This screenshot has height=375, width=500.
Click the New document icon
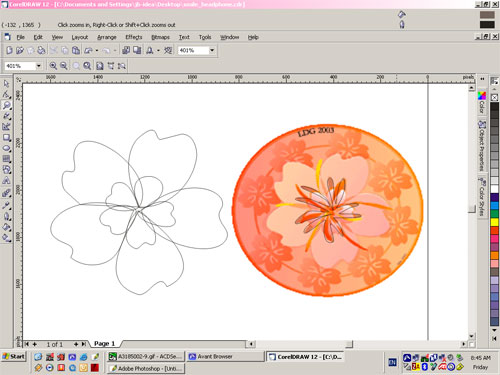(x=9, y=50)
